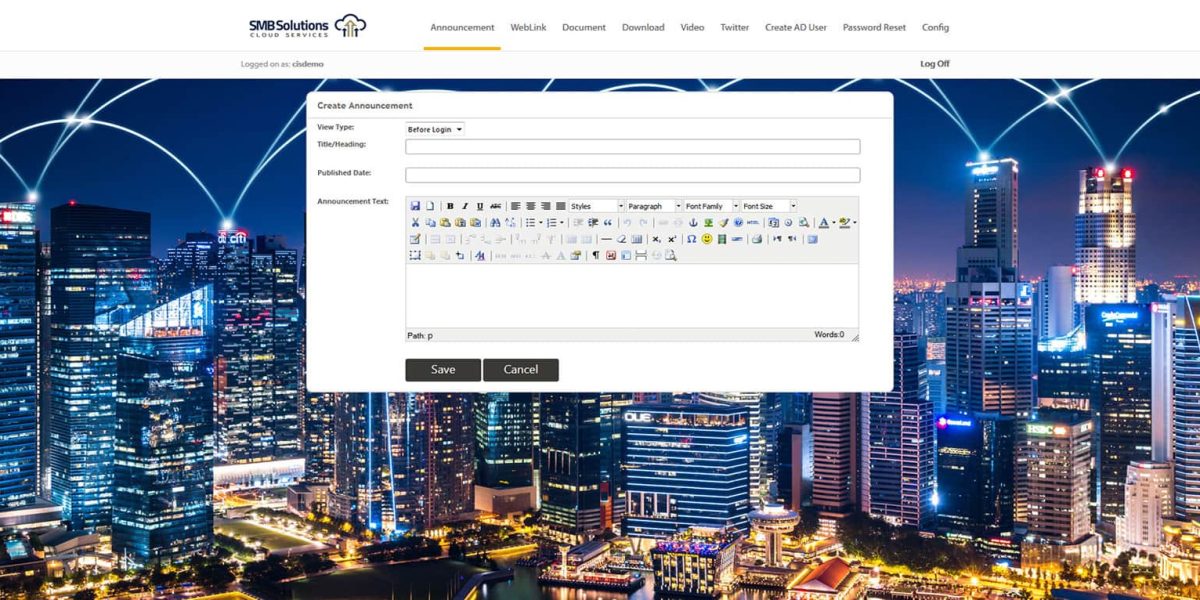This screenshot has width=1200, height=600.
Task: Open the Password Reset page
Action: pyautogui.click(x=873, y=27)
